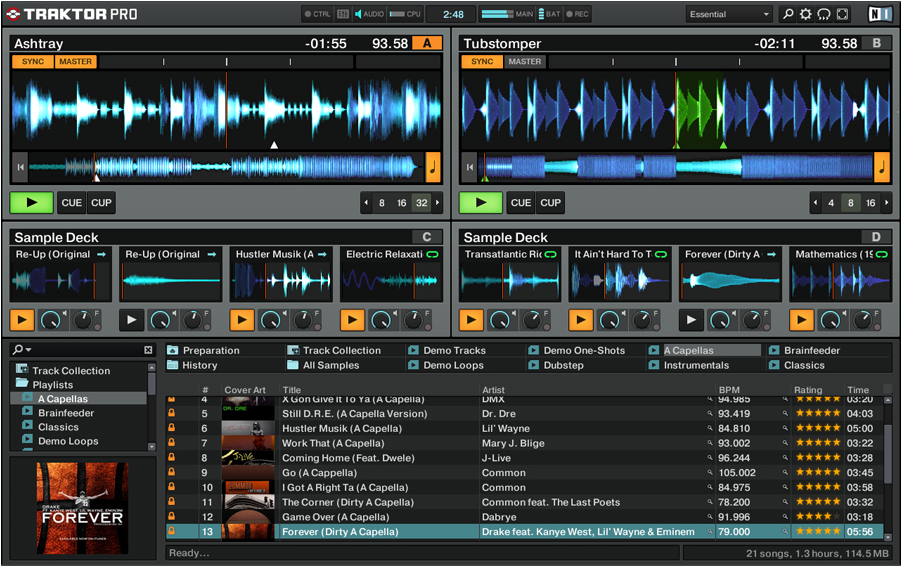Open the Dubstep favorite shortcut

coord(563,365)
